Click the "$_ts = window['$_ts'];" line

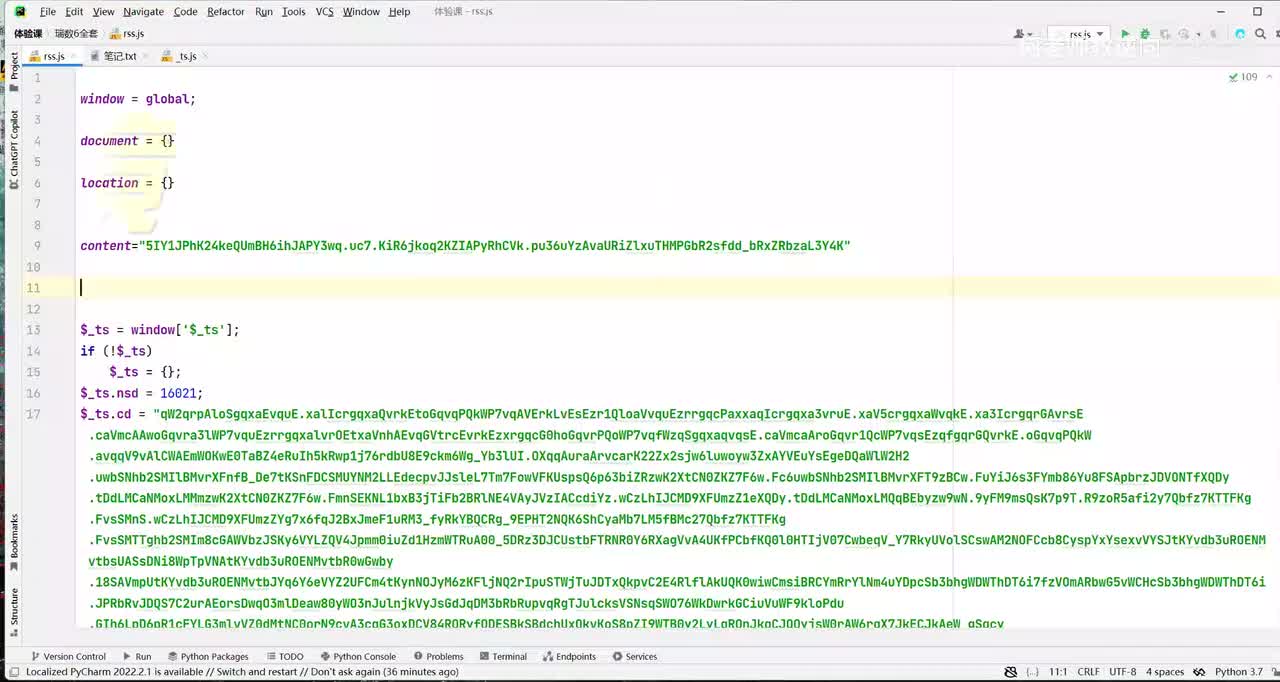click(160, 330)
